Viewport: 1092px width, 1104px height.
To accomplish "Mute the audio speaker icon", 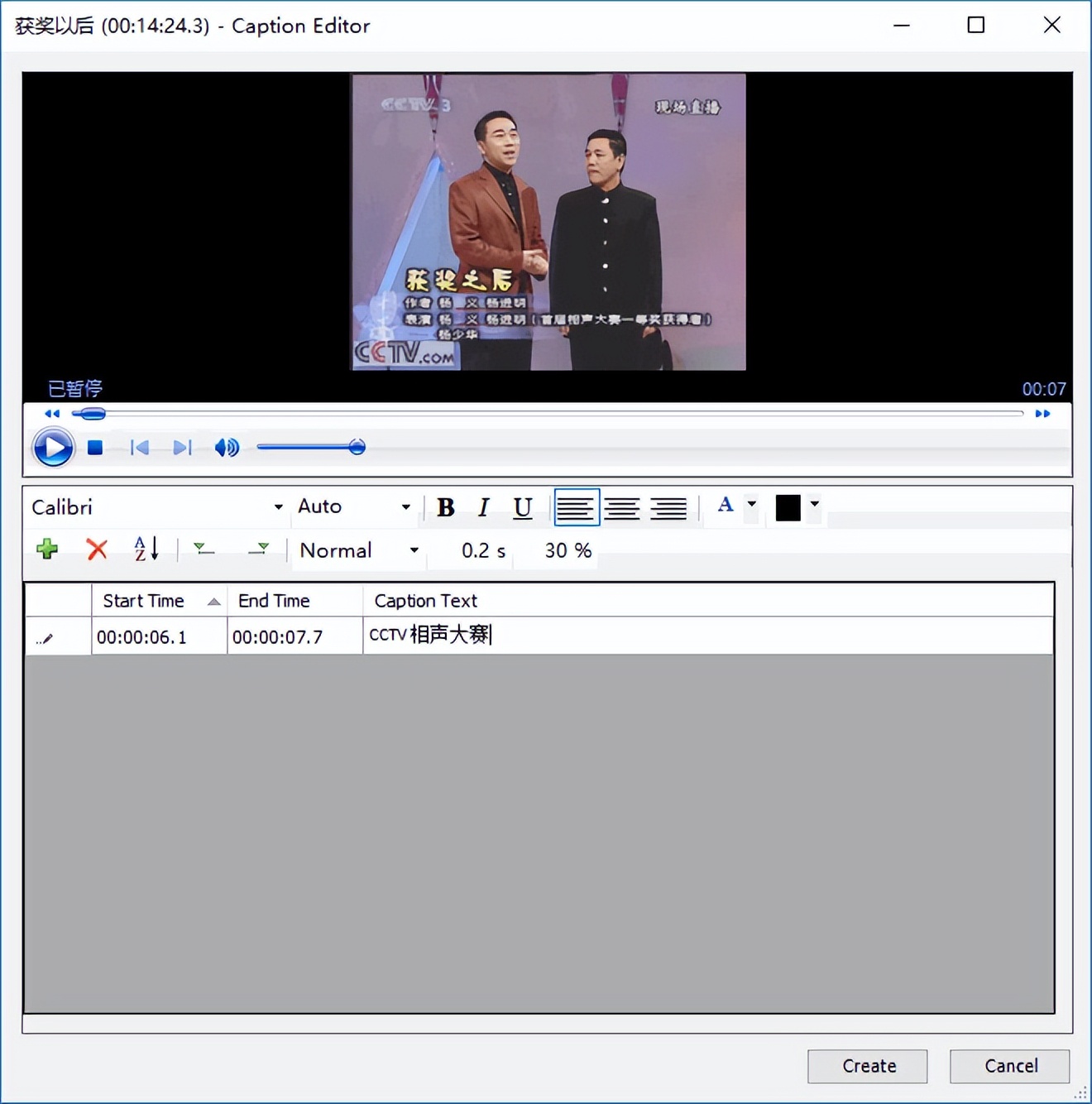I will pyautogui.click(x=227, y=448).
